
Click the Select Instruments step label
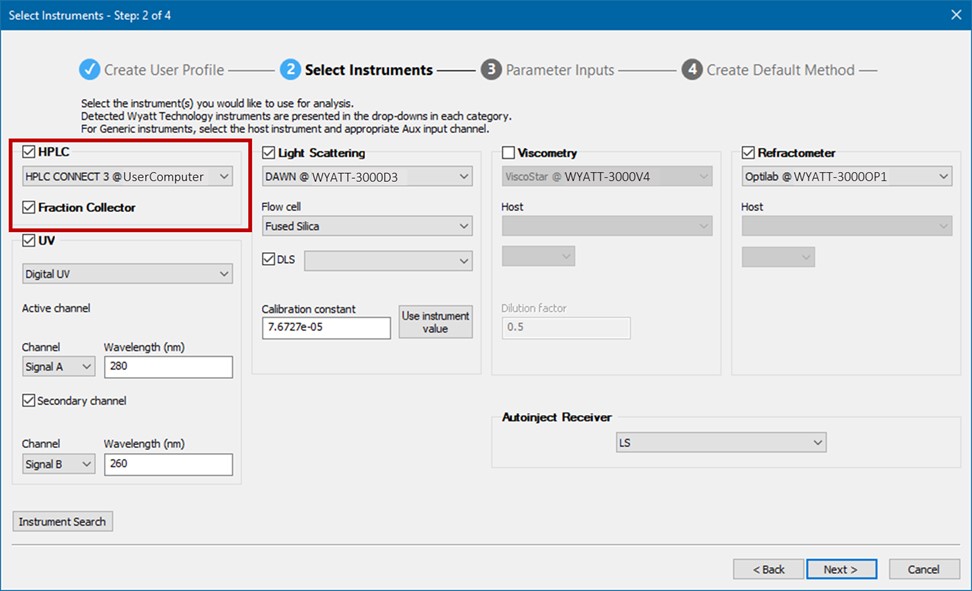coord(369,70)
